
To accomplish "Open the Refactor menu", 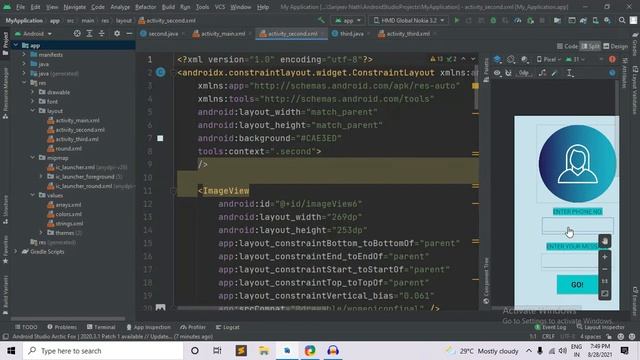I will click(145, 7).
